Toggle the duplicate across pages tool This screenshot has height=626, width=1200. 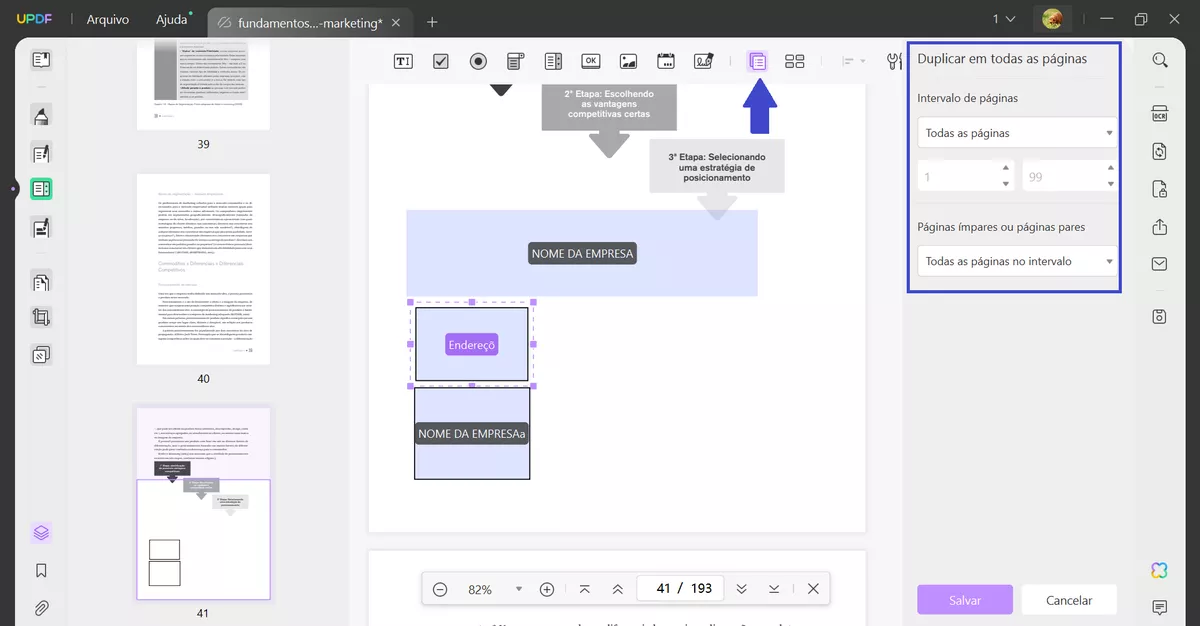click(757, 61)
